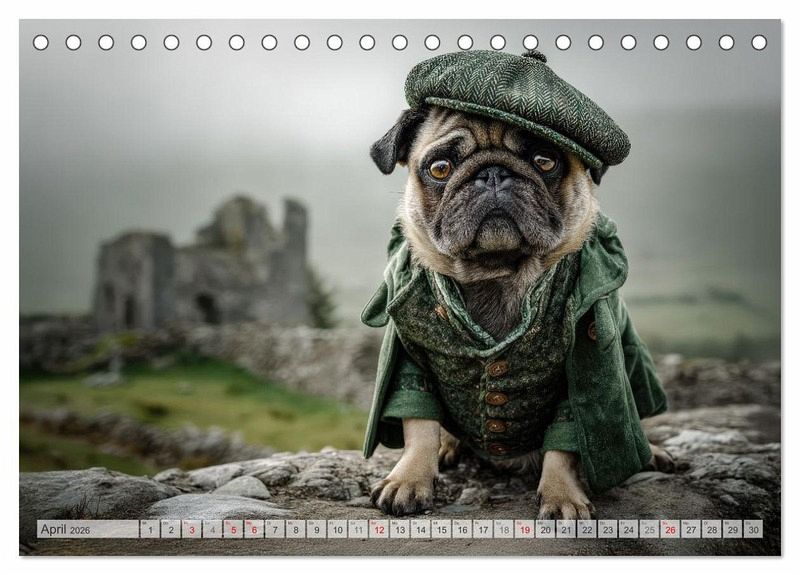Select day 15 on the calendar
The width and height of the screenshot is (800, 575).
coord(441,530)
